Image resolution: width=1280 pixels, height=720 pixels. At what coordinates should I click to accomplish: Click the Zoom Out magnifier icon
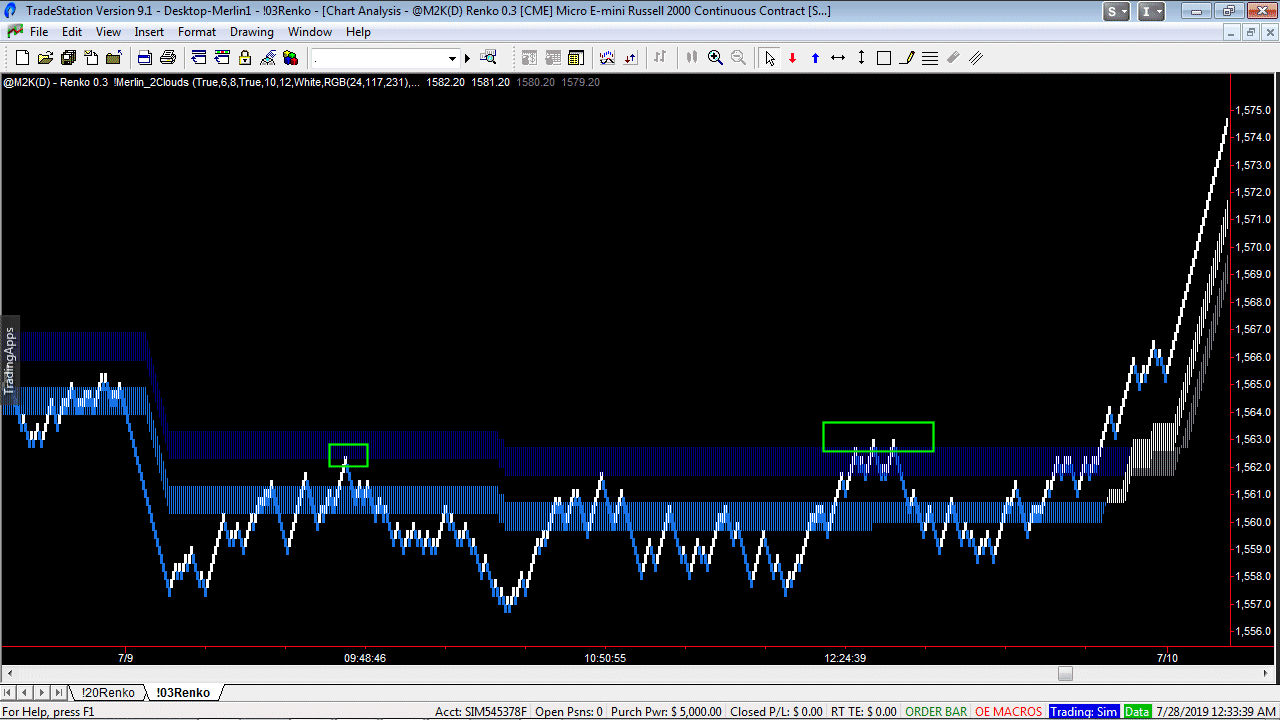click(738, 58)
